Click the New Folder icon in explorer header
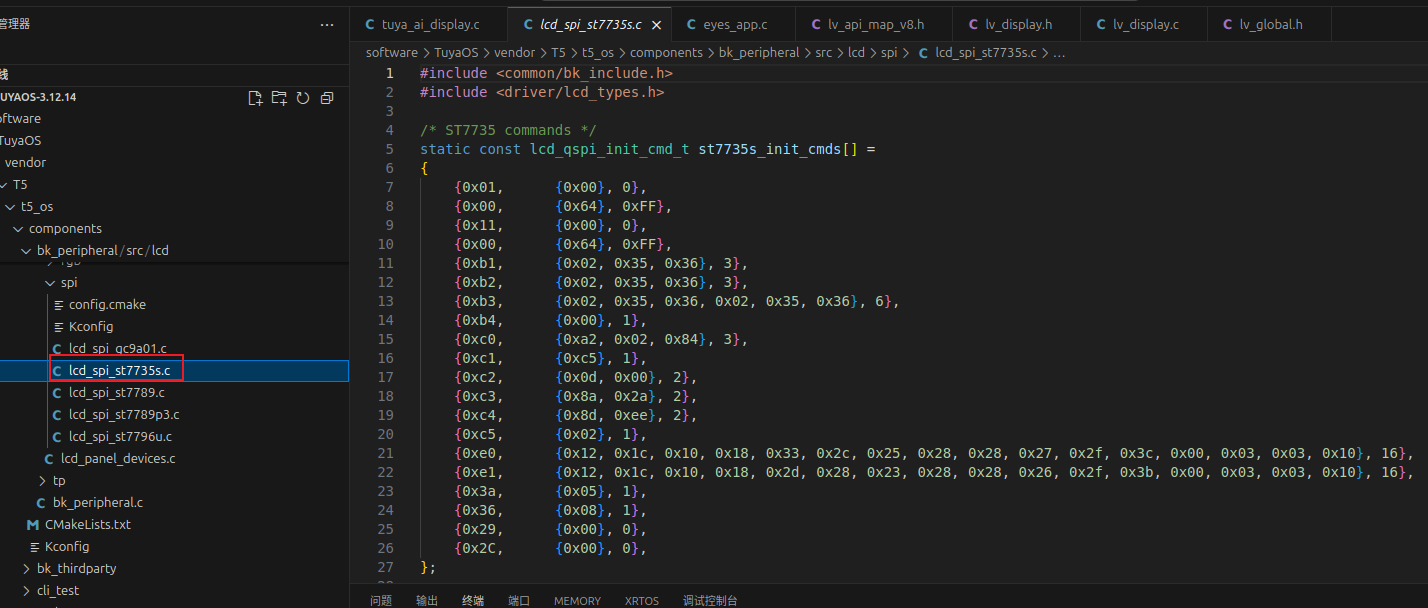 coord(279,98)
